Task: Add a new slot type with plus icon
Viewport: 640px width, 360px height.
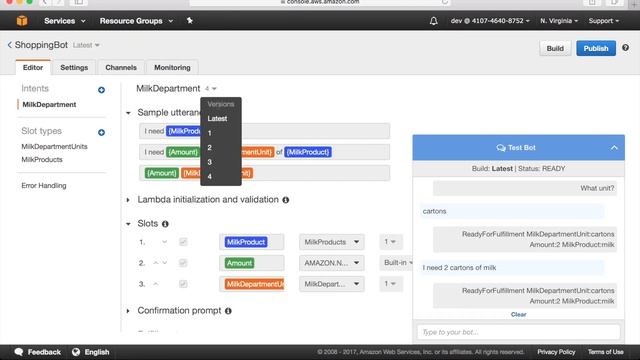Action: click(x=101, y=132)
